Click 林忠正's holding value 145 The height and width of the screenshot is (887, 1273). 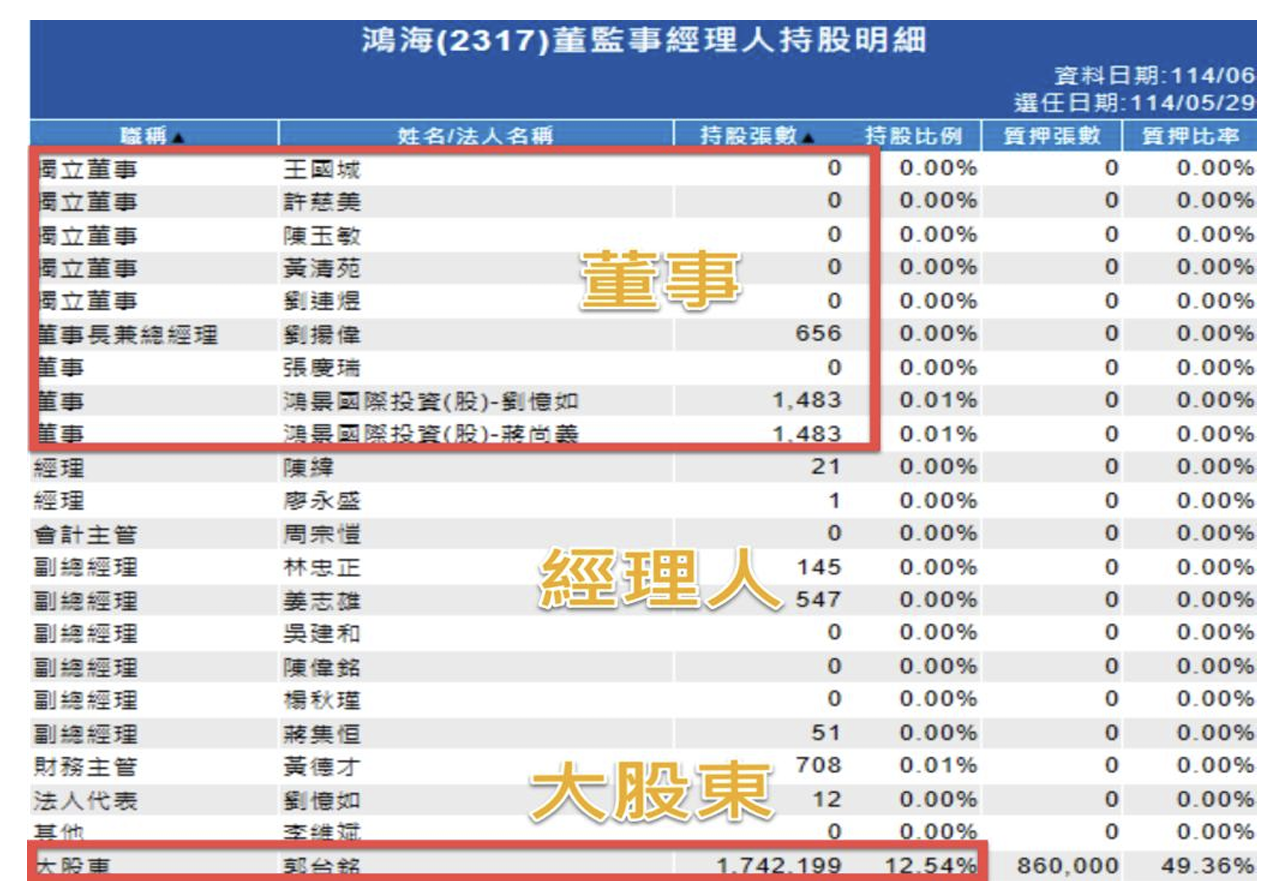[818, 568]
